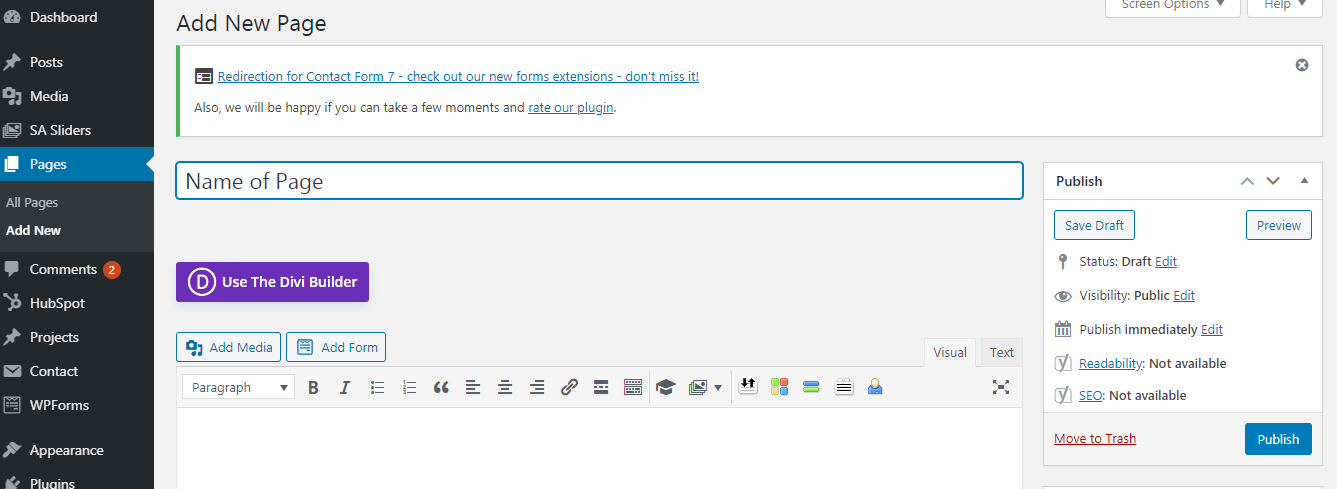Align text left
The width and height of the screenshot is (1337, 489).
coord(473,388)
